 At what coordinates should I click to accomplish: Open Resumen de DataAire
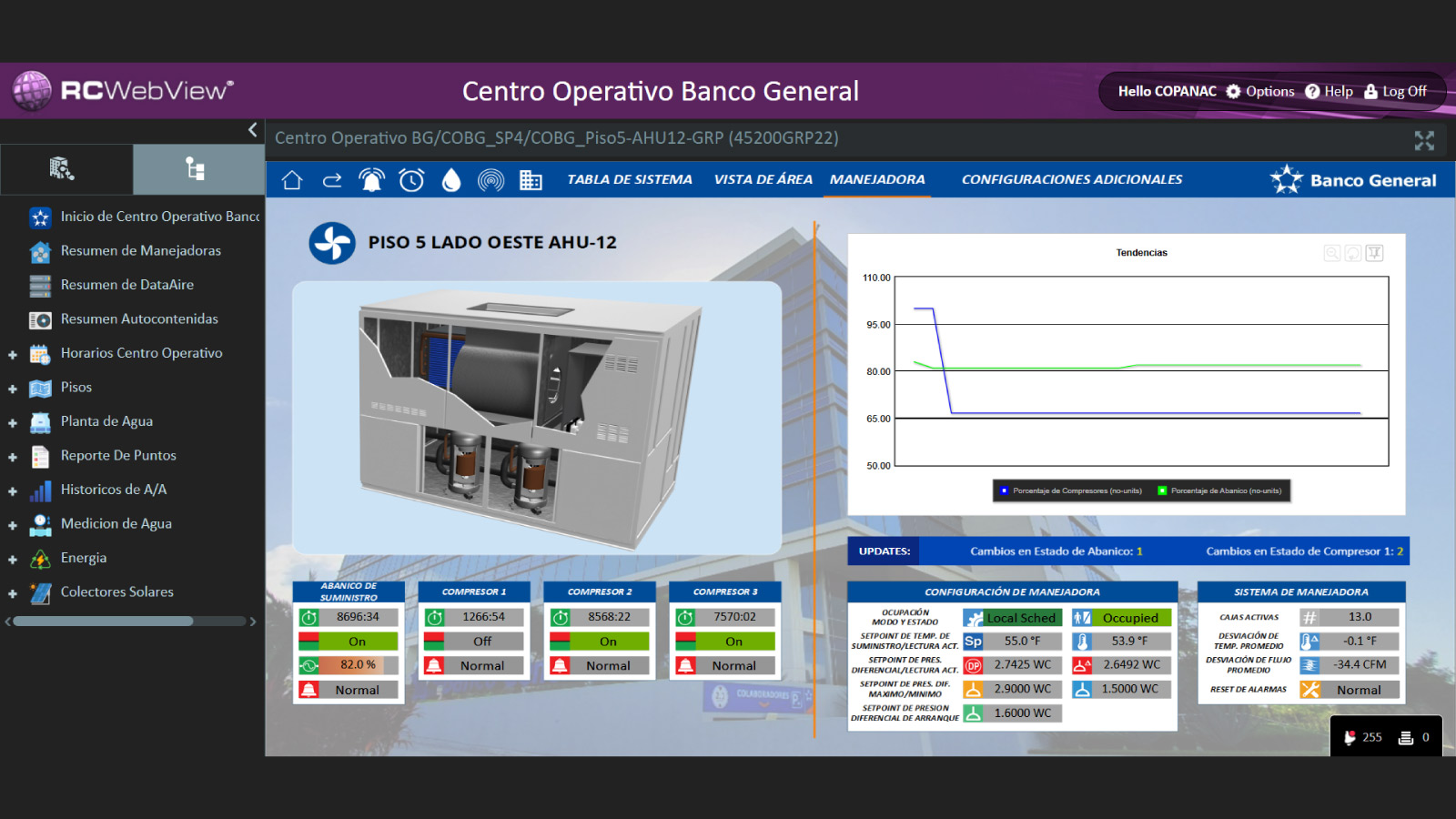(111, 285)
